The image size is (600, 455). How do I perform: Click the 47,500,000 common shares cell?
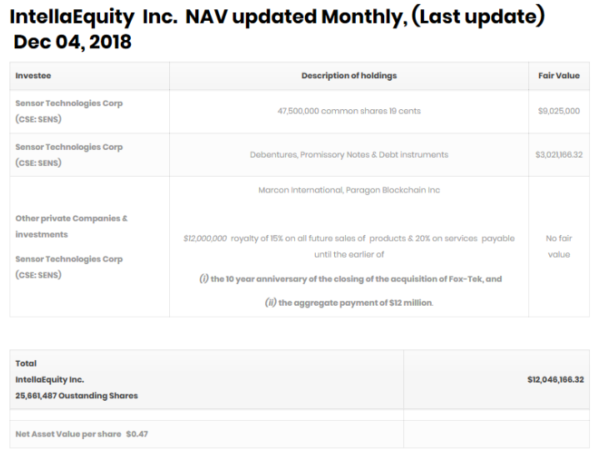pyautogui.click(x=348, y=110)
